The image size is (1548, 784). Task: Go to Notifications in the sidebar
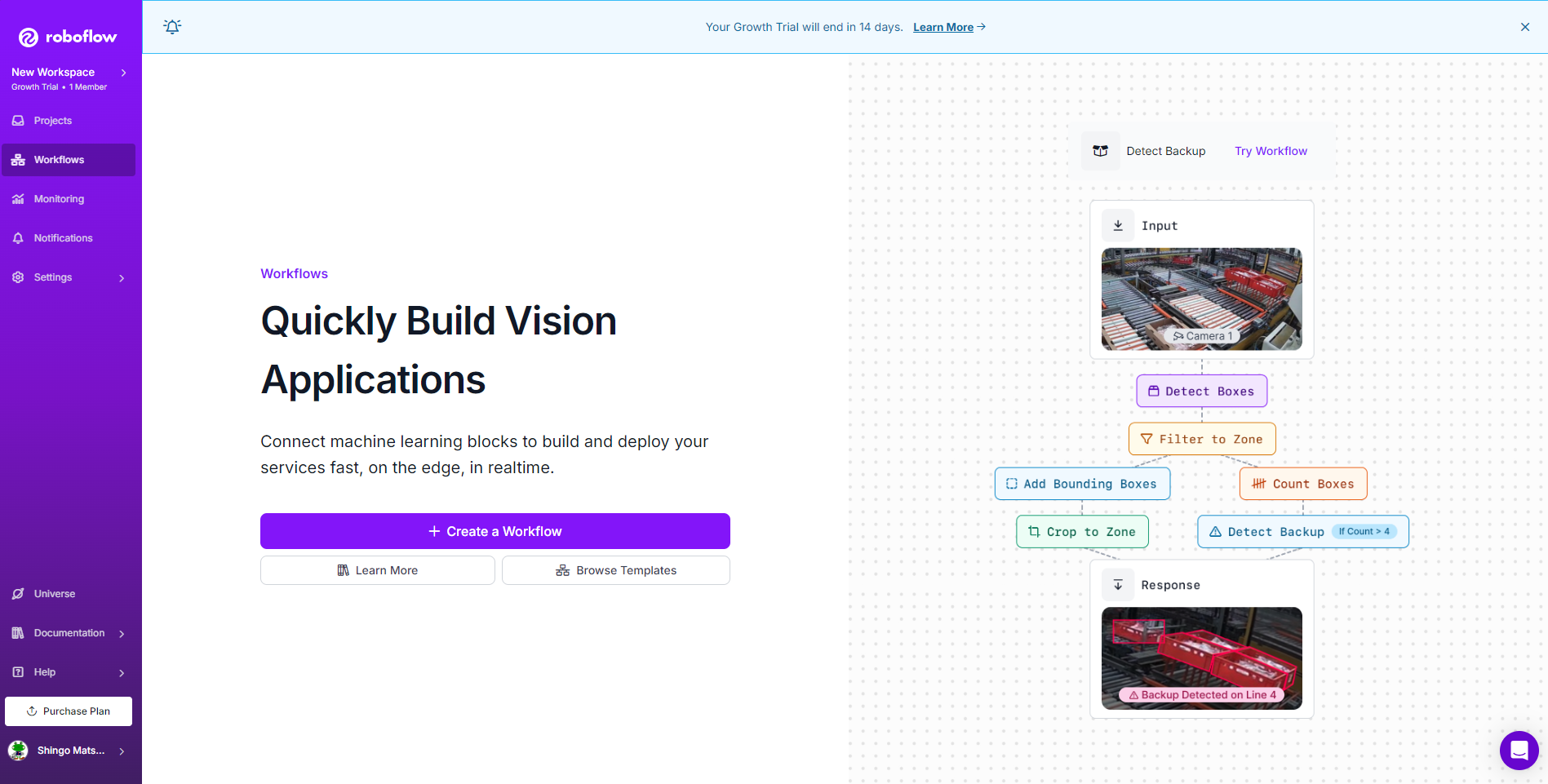[69, 238]
